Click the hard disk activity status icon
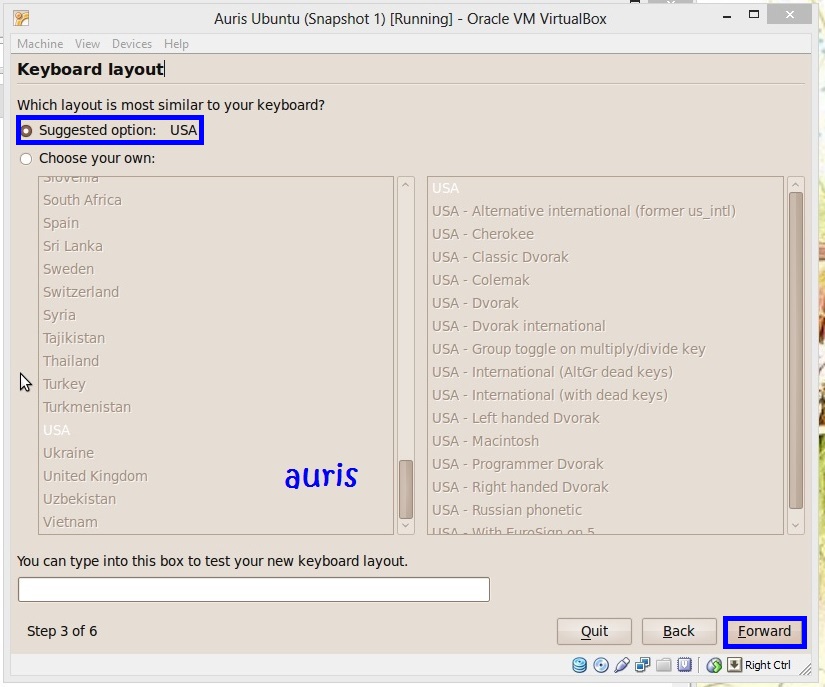The image size is (825, 687). coord(579,665)
